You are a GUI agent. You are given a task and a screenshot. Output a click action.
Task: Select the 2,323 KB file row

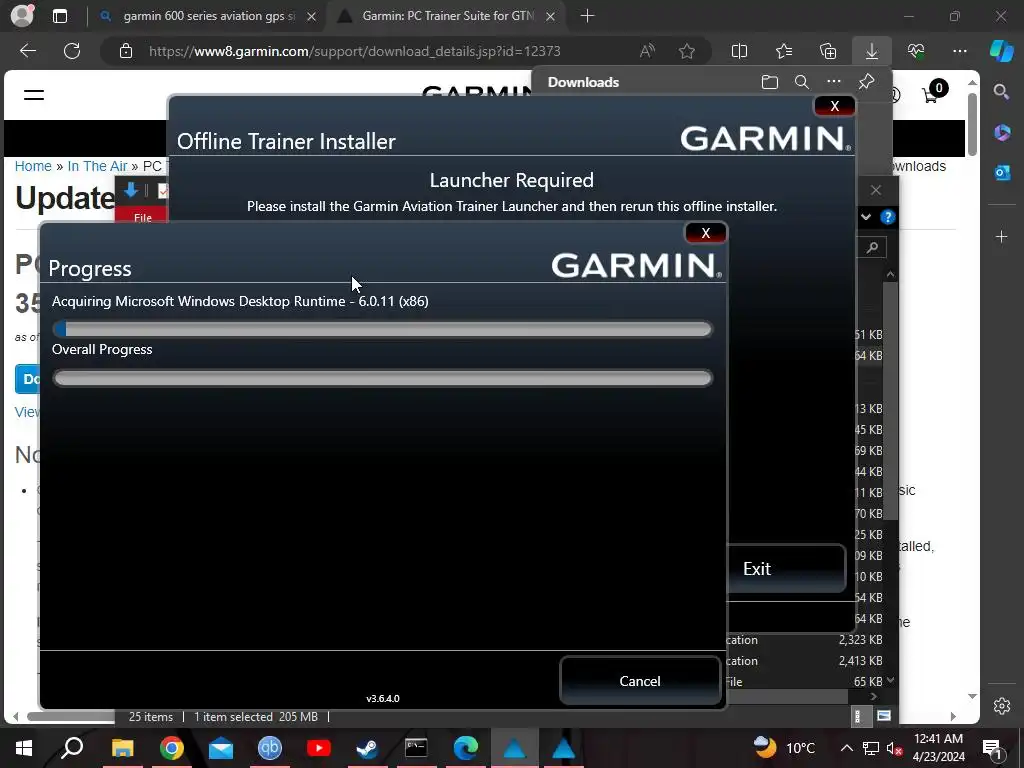805,640
